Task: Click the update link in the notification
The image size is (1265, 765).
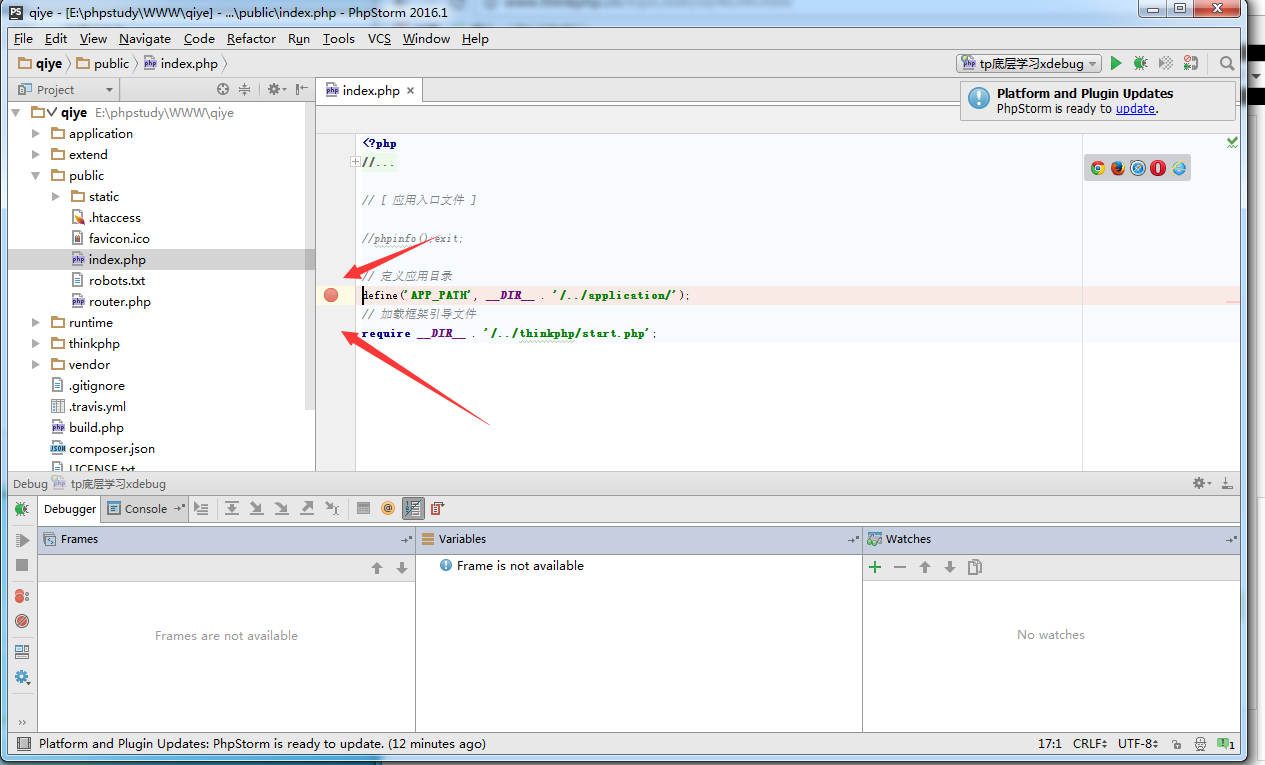Action: 1135,108
